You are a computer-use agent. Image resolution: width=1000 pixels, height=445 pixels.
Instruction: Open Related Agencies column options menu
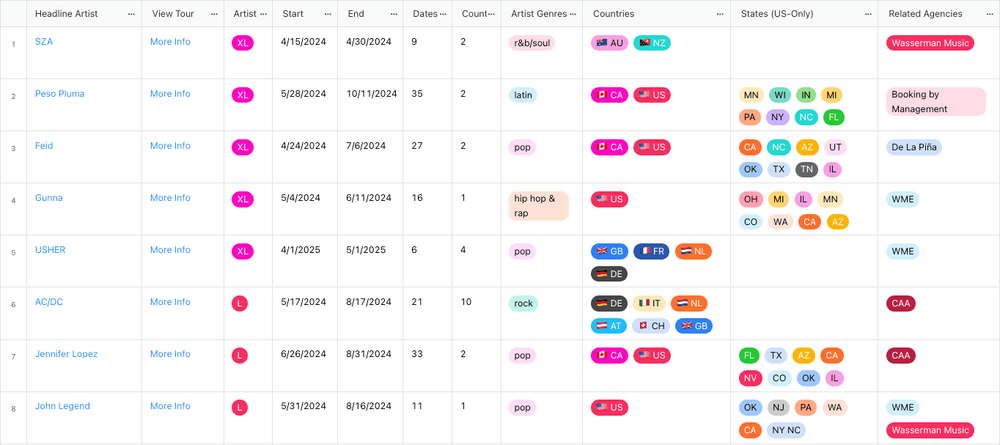point(990,14)
